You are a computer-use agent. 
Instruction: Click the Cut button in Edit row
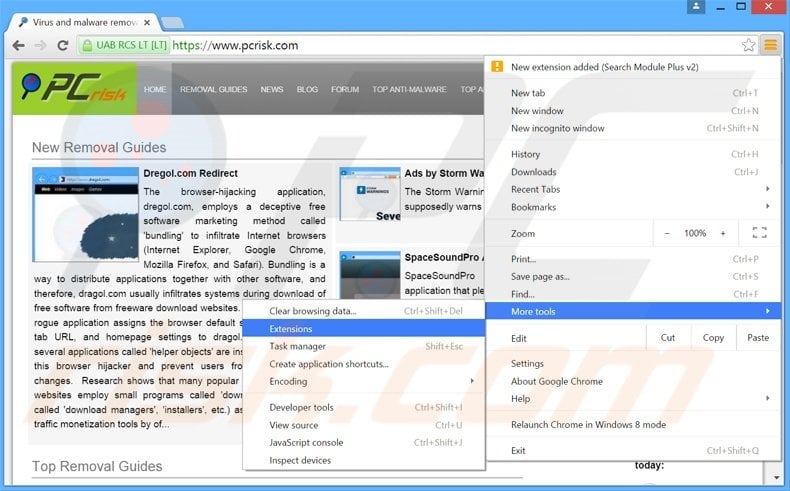tap(668, 338)
